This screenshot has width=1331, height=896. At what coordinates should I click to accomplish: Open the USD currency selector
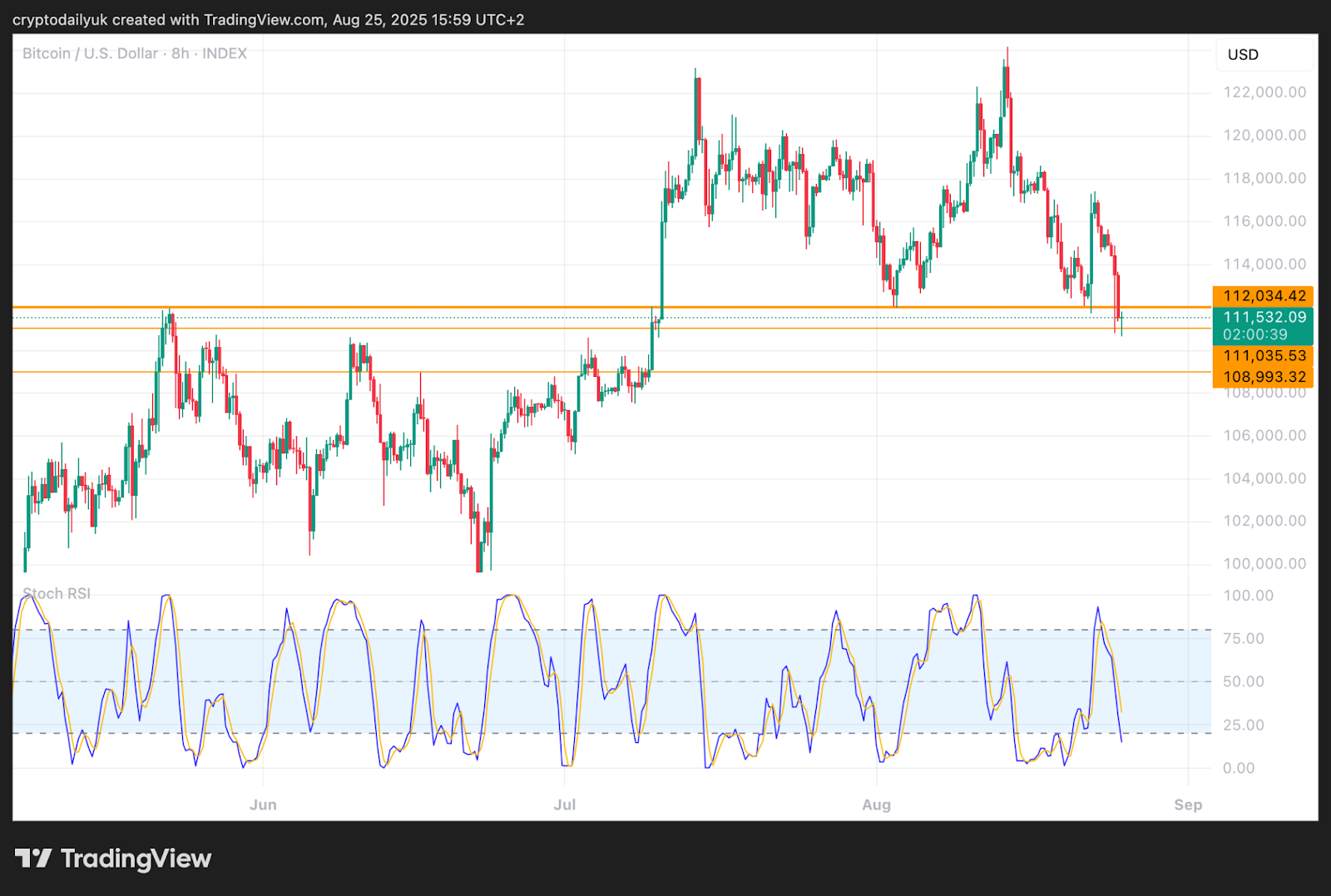click(1263, 55)
